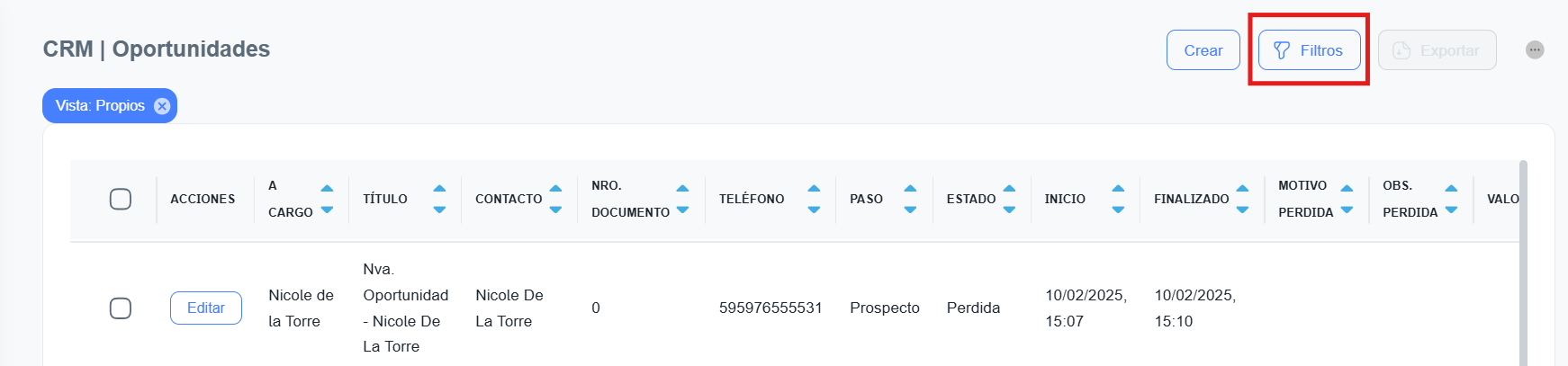
Task: Sort by Paso column arrows
Action: (910, 199)
